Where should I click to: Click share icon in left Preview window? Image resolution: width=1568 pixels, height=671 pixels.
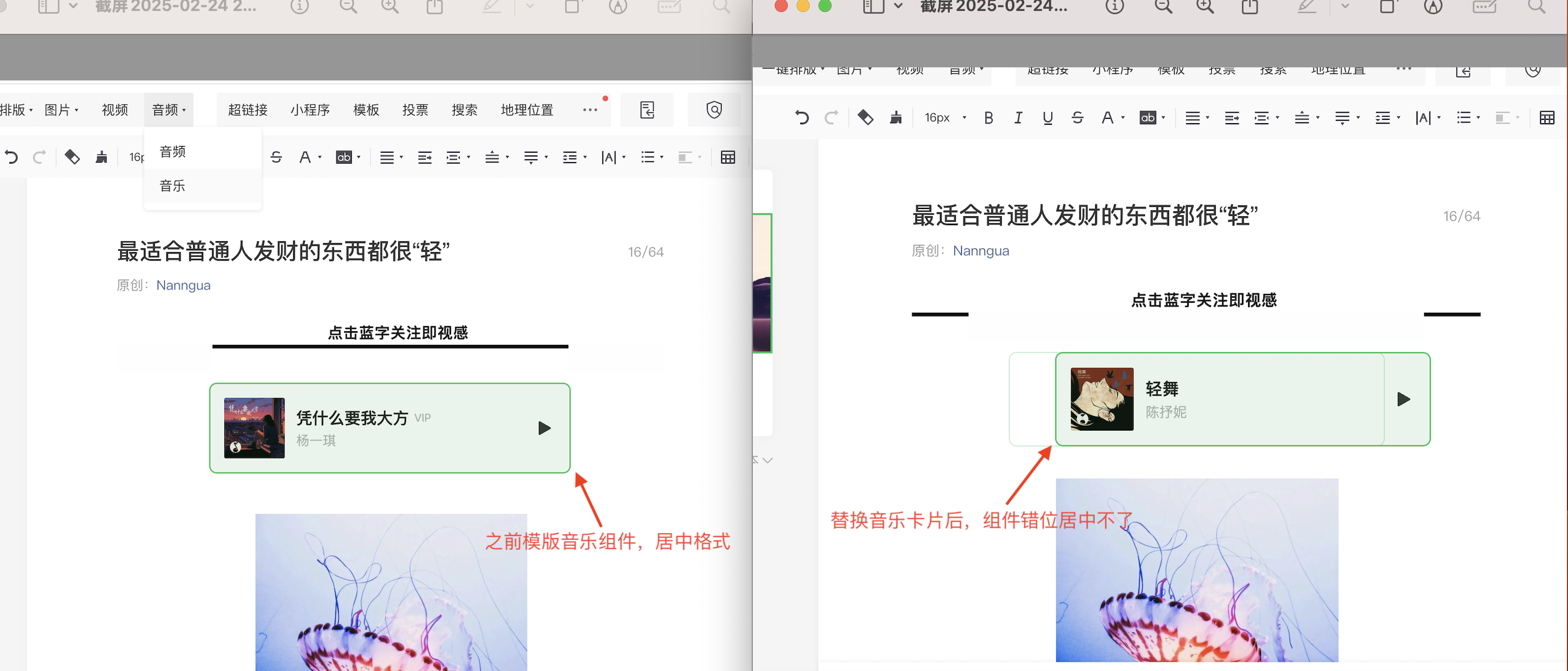coord(434,7)
